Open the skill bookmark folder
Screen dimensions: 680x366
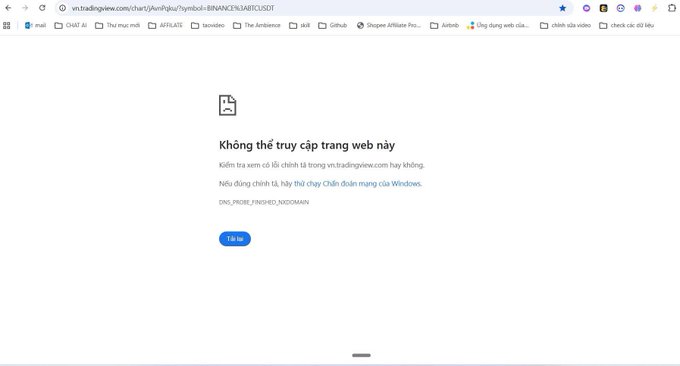point(300,26)
